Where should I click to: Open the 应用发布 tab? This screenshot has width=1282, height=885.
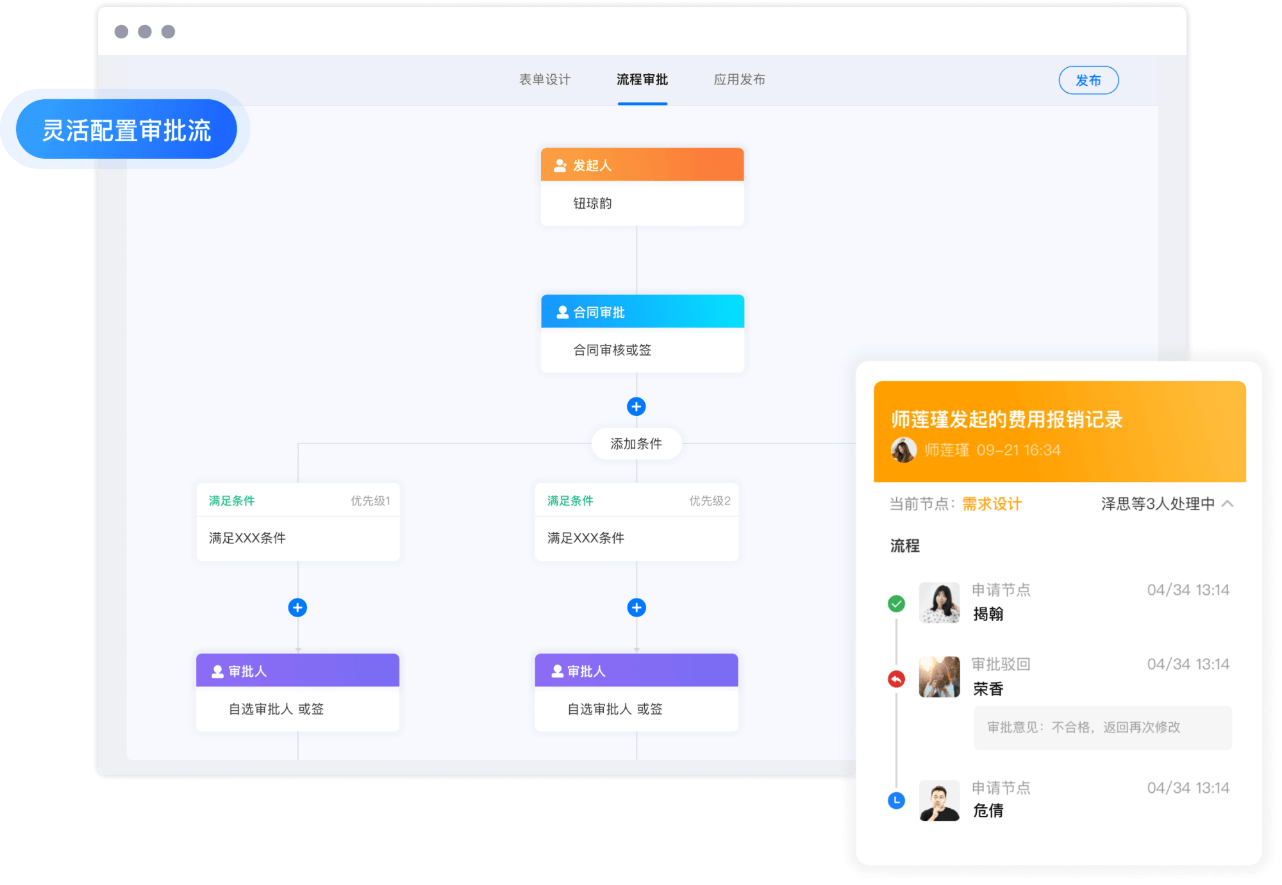(x=739, y=80)
